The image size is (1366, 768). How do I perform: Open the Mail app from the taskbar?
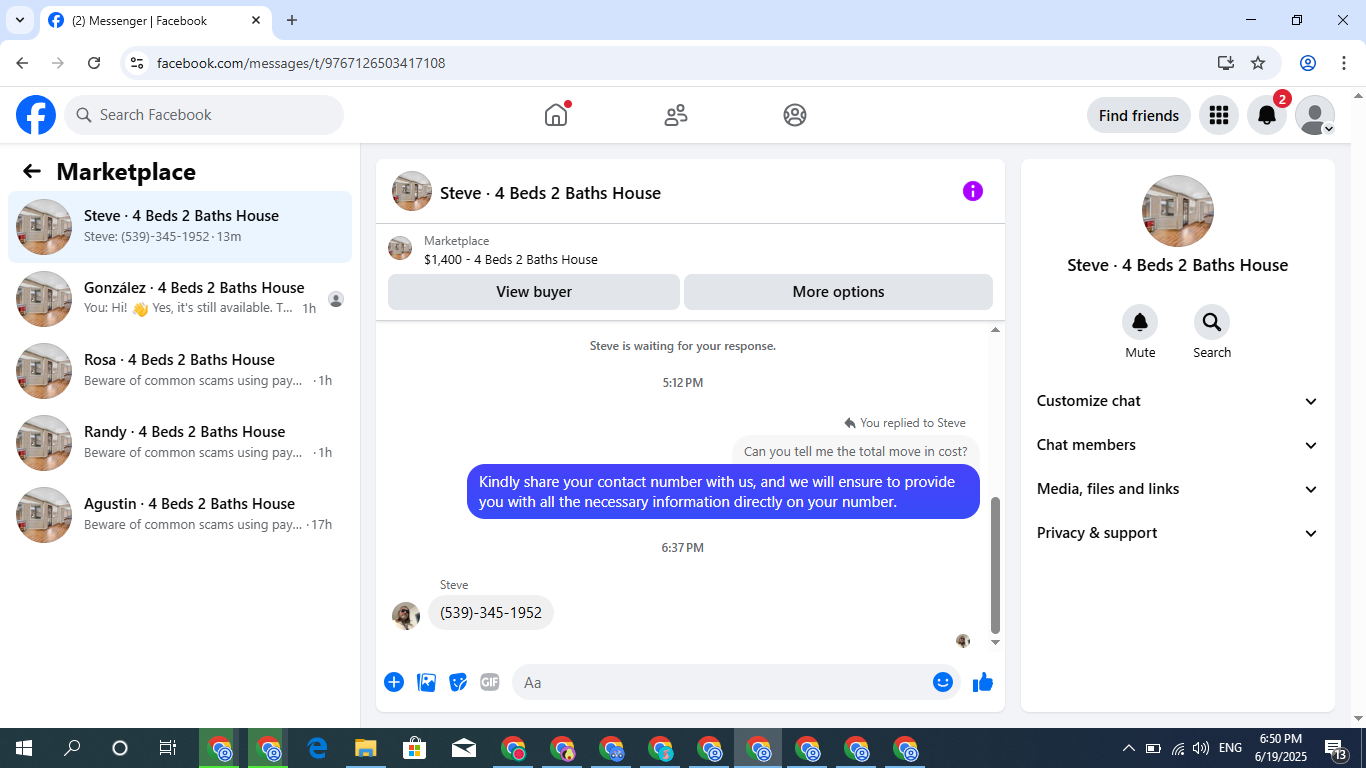pyautogui.click(x=463, y=748)
